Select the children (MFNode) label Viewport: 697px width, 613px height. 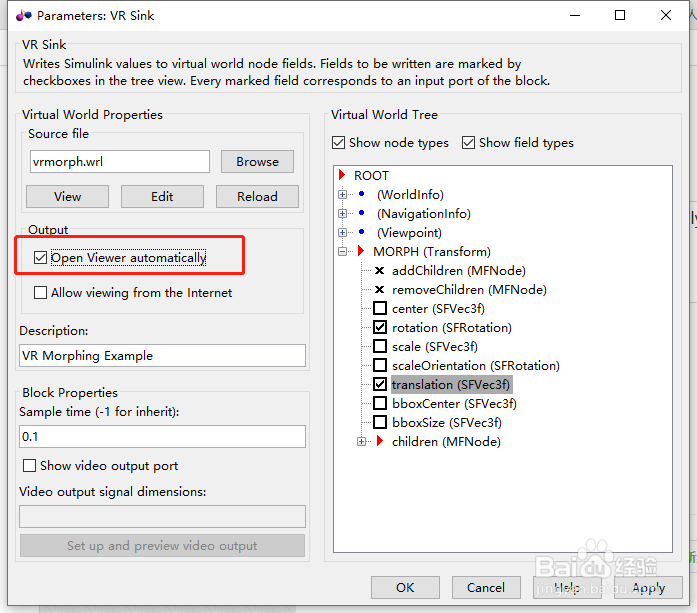click(446, 441)
